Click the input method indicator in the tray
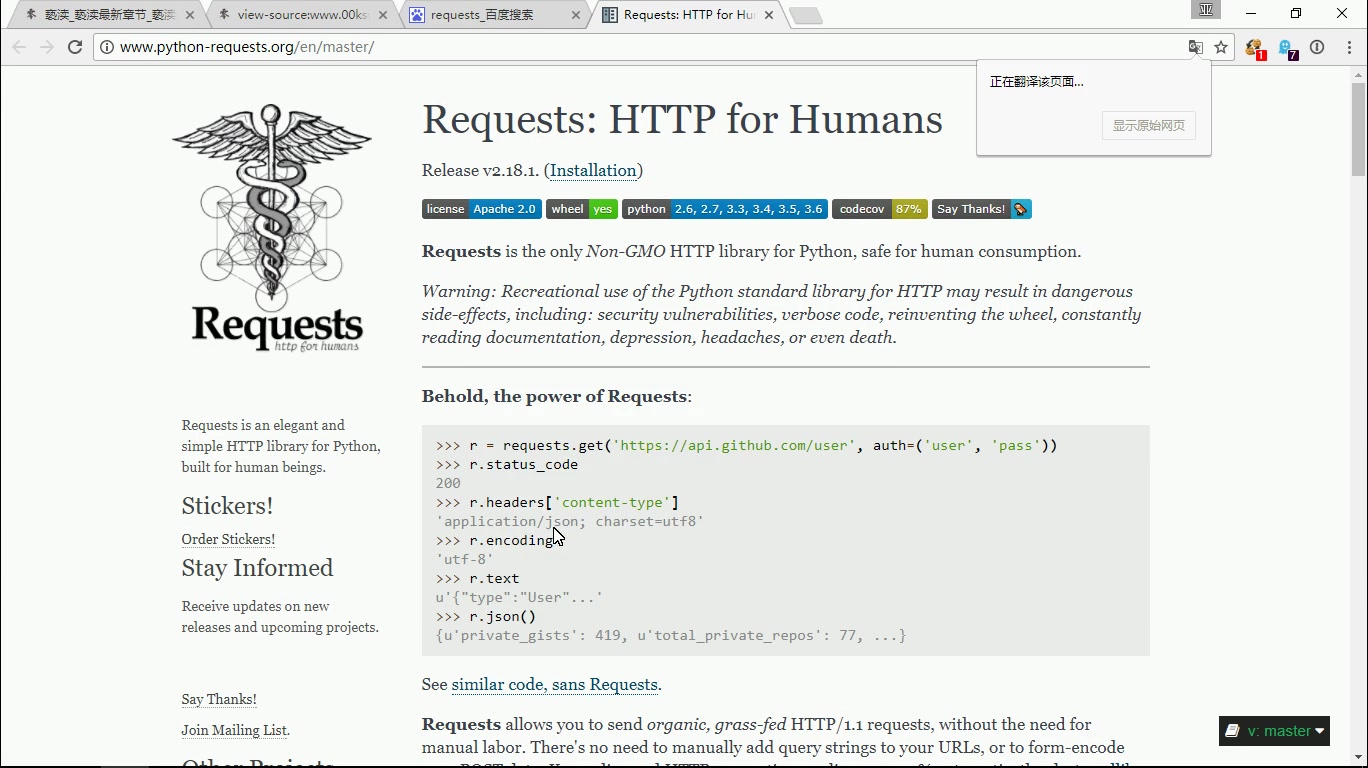This screenshot has height=768, width=1368. [x=1206, y=12]
